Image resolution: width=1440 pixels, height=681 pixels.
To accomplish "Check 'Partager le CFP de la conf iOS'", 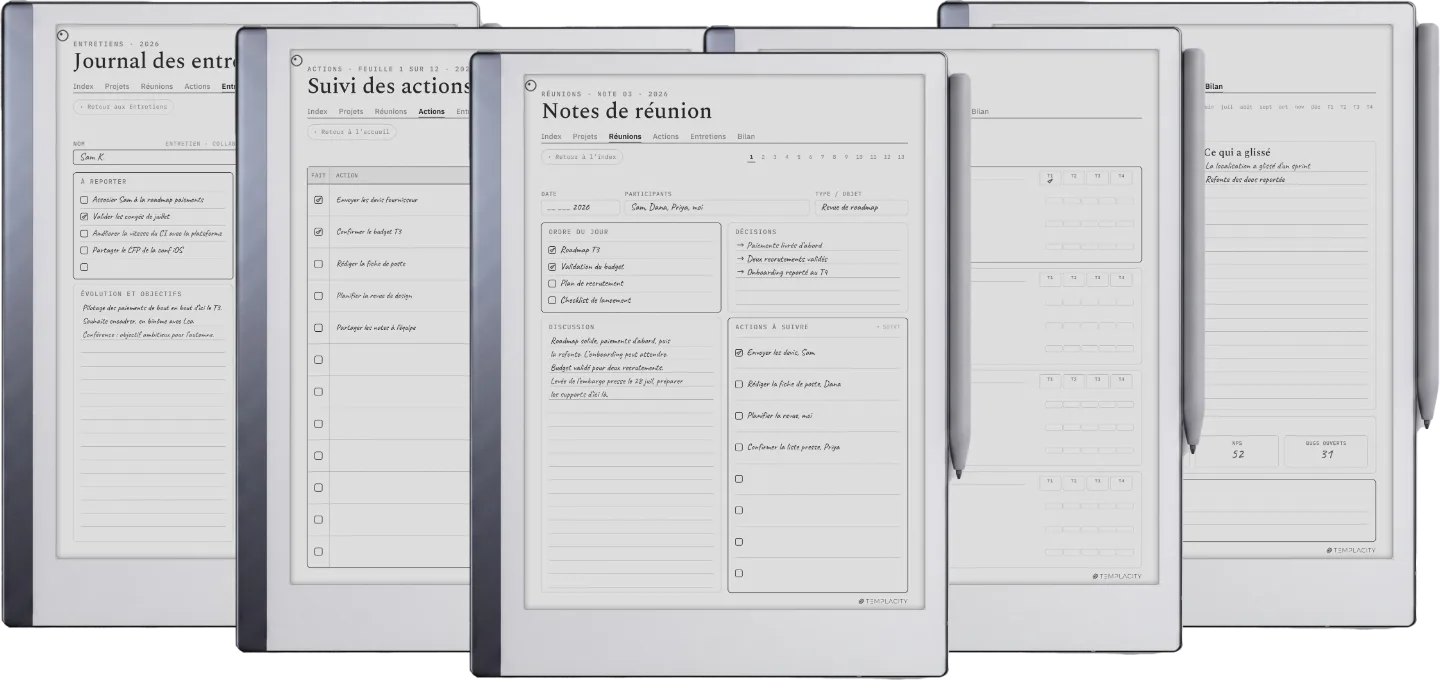I will (x=84, y=250).
